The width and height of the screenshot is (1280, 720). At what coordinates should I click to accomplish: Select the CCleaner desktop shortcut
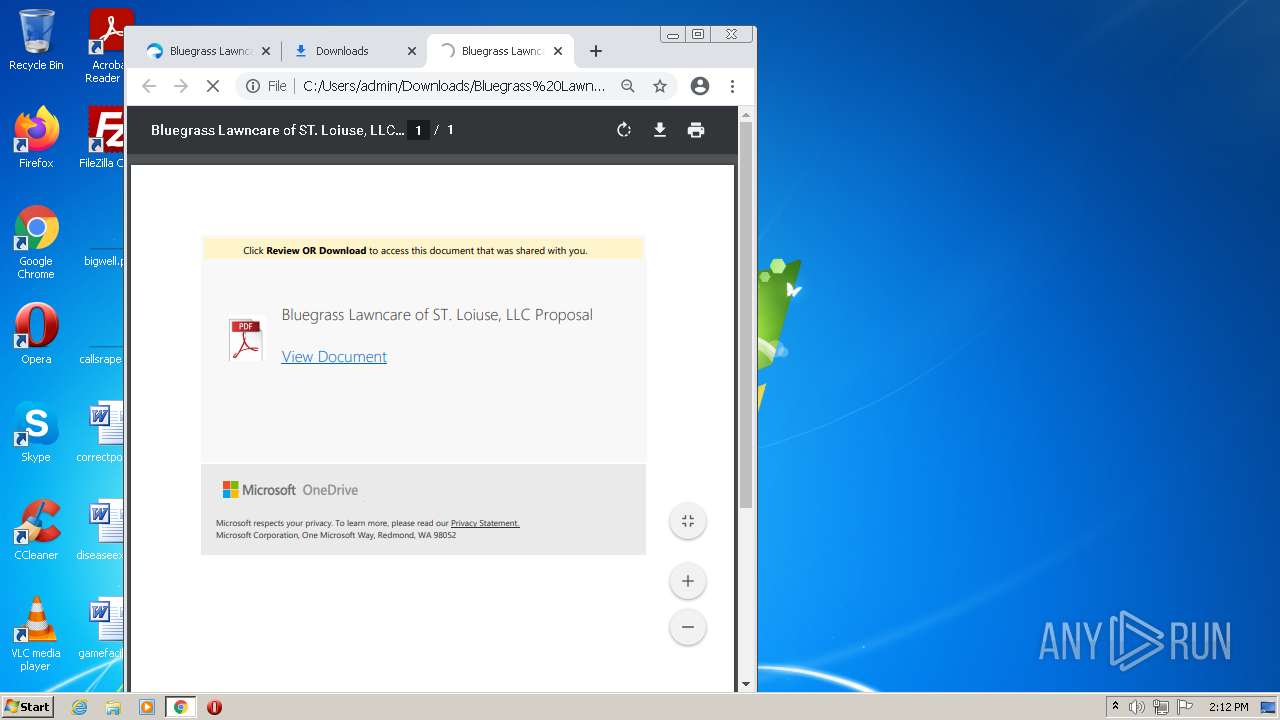click(36, 530)
